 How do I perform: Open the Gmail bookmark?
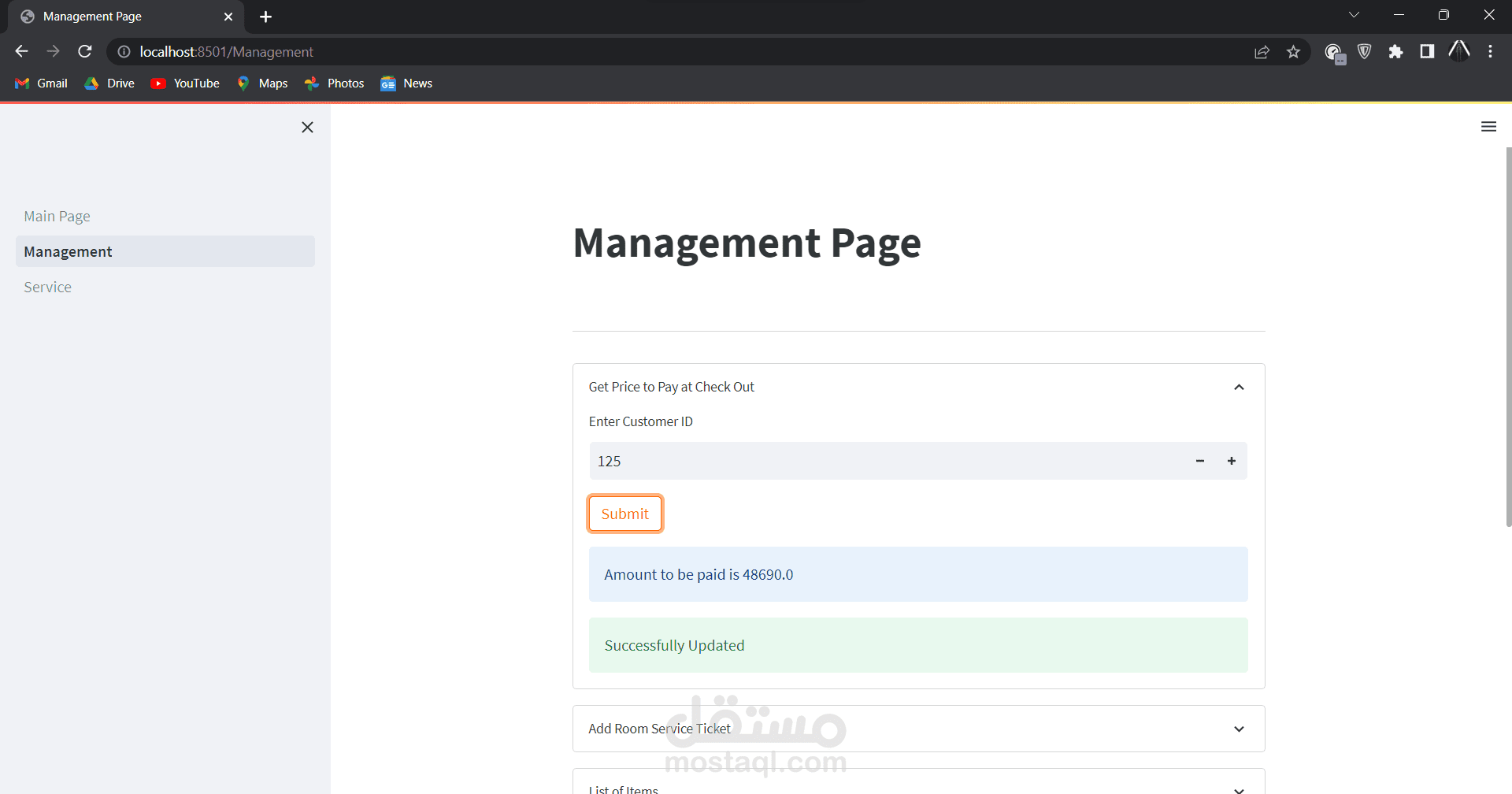42,83
